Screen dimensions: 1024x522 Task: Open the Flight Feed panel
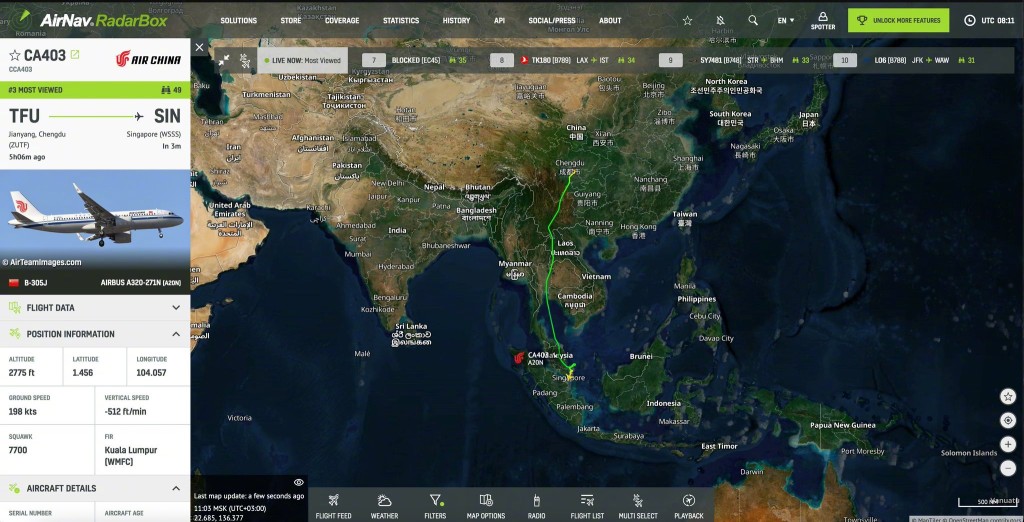point(333,505)
